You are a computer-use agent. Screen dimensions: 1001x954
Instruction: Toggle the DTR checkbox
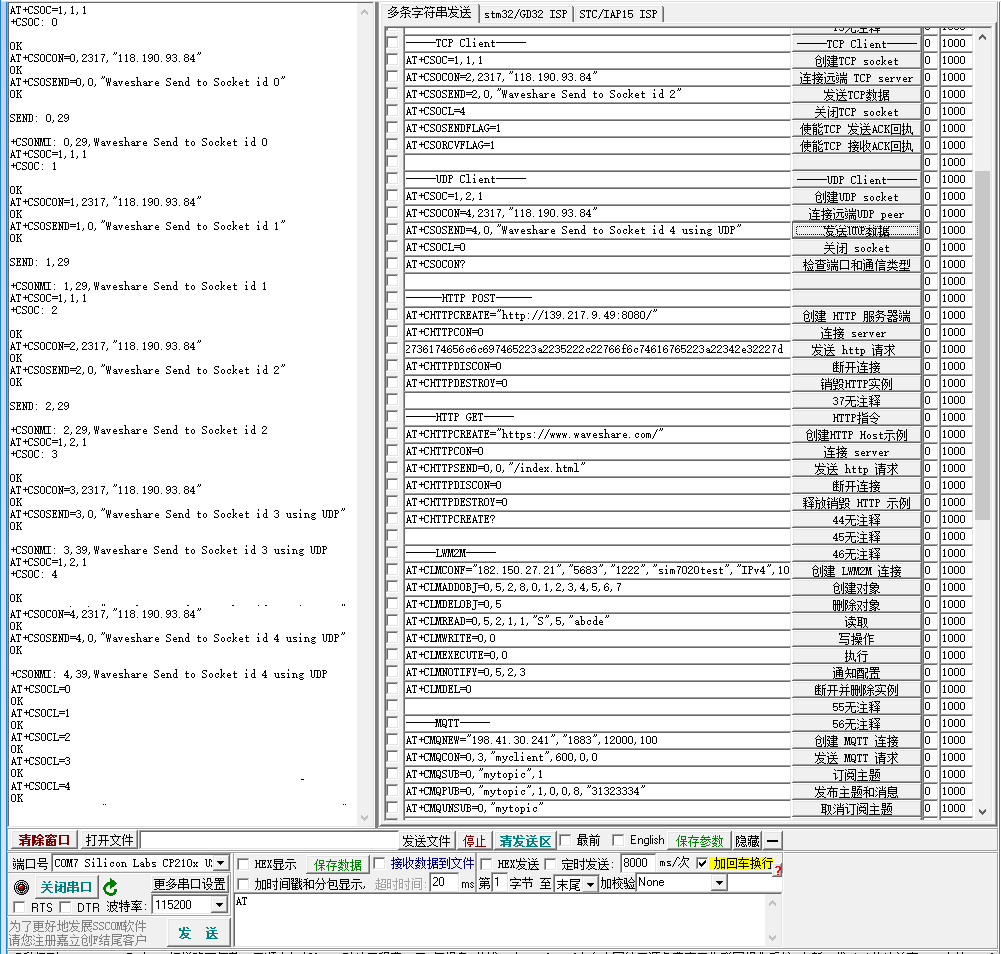(x=65, y=907)
